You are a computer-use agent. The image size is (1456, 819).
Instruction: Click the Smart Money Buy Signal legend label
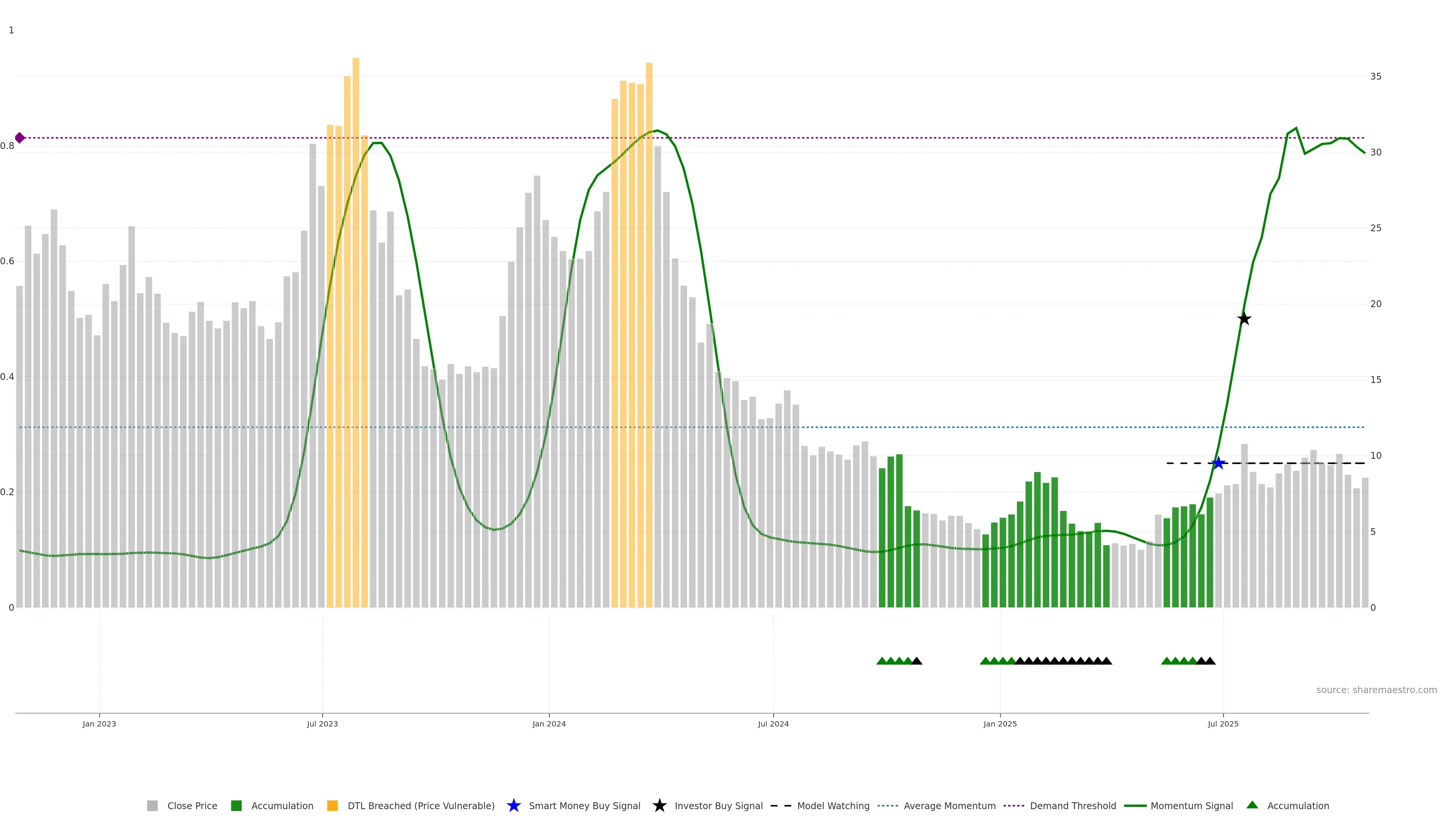(x=584, y=805)
